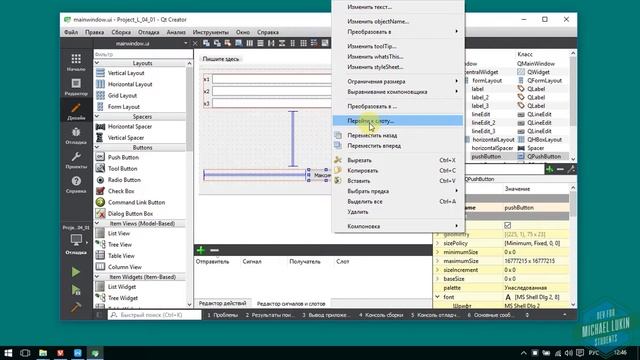Switch to Редактор действий tab
The width and height of the screenshot is (640, 360).
(x=222, y=303)
